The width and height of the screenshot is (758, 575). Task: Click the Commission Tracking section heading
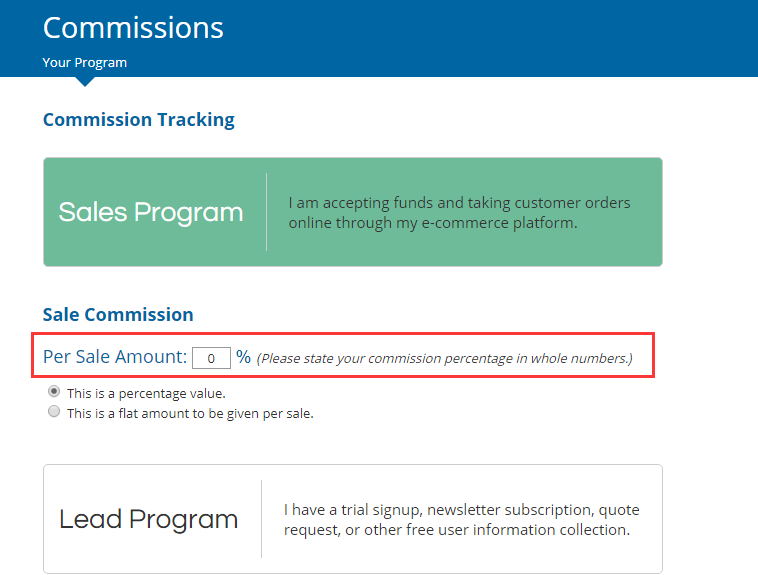(139, 120)
